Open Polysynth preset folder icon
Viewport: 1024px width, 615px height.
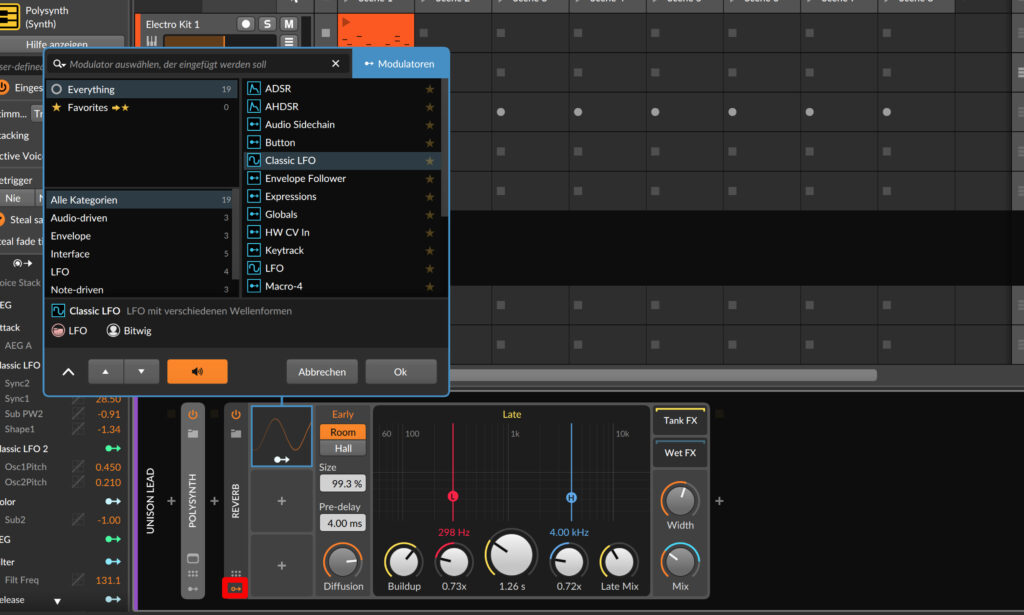[193, 434]
